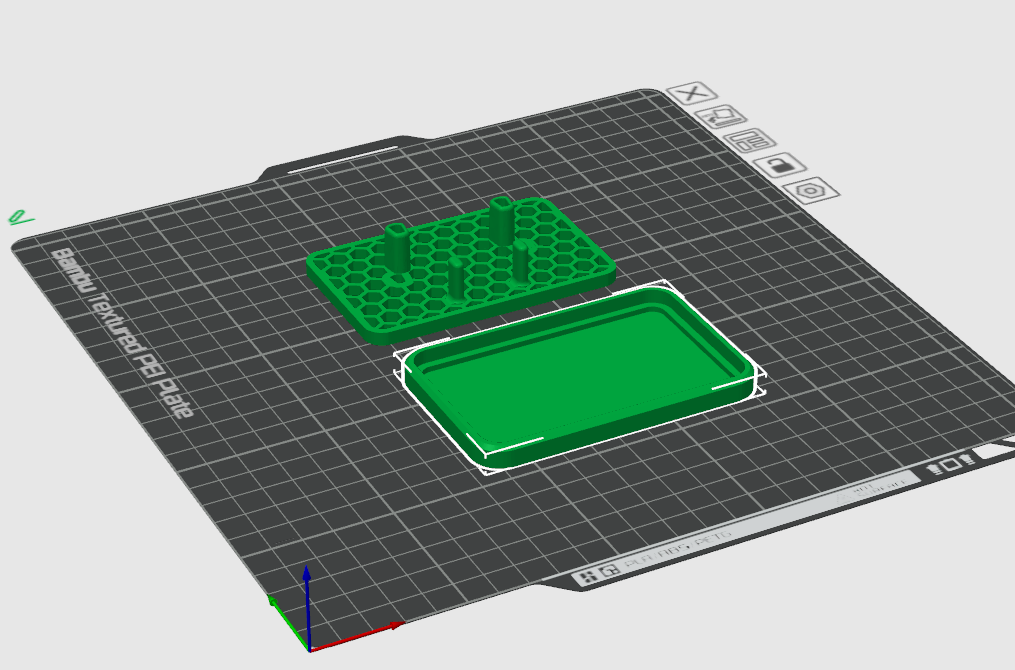Screen dimensions: 1015x670
Task: Select the honeycomb grid model with pegs
Action: coord(460,271)
